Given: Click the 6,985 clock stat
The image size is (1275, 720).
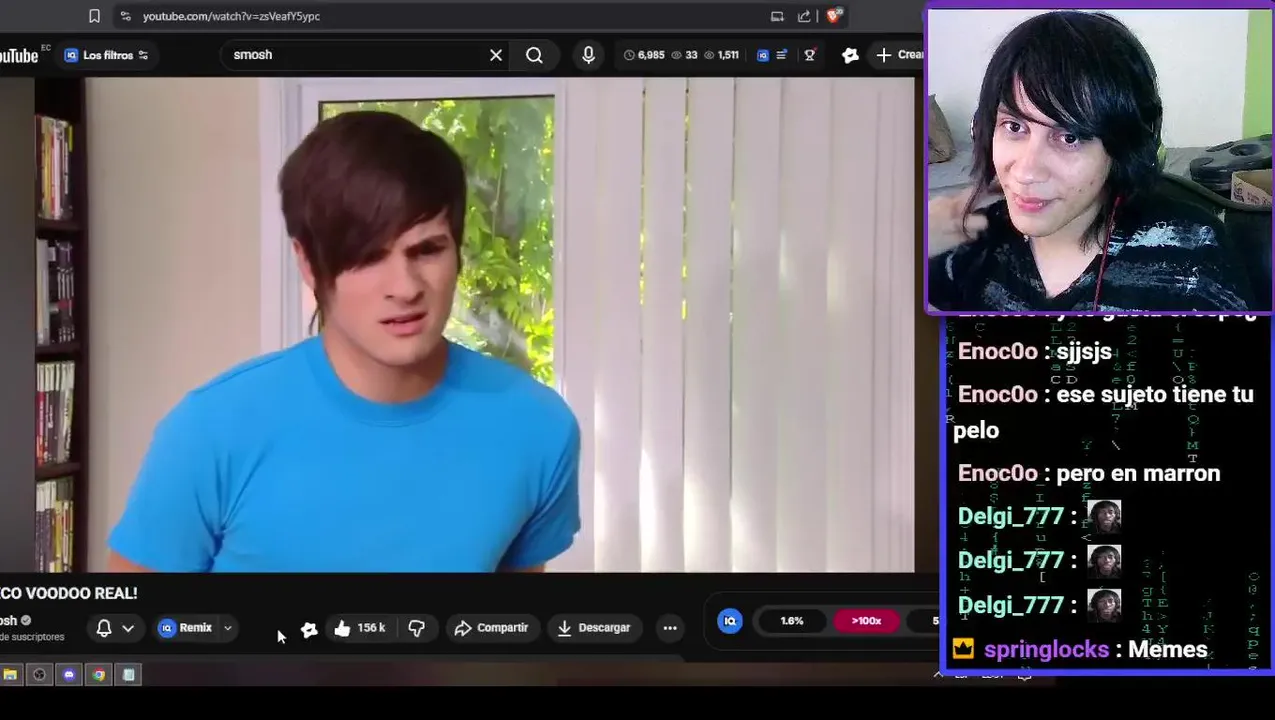Looking at the screenshot, I should pyautogui.click(x=643, y=55).
